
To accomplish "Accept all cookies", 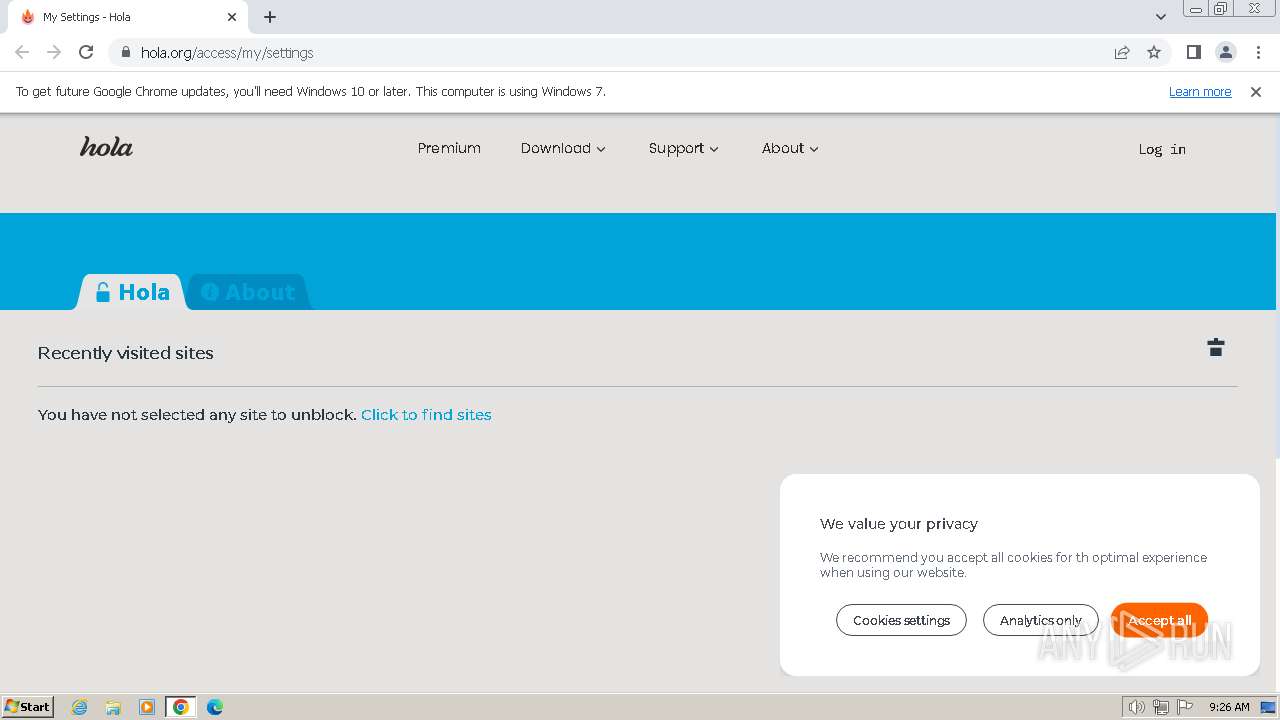I will point(1159,620).
